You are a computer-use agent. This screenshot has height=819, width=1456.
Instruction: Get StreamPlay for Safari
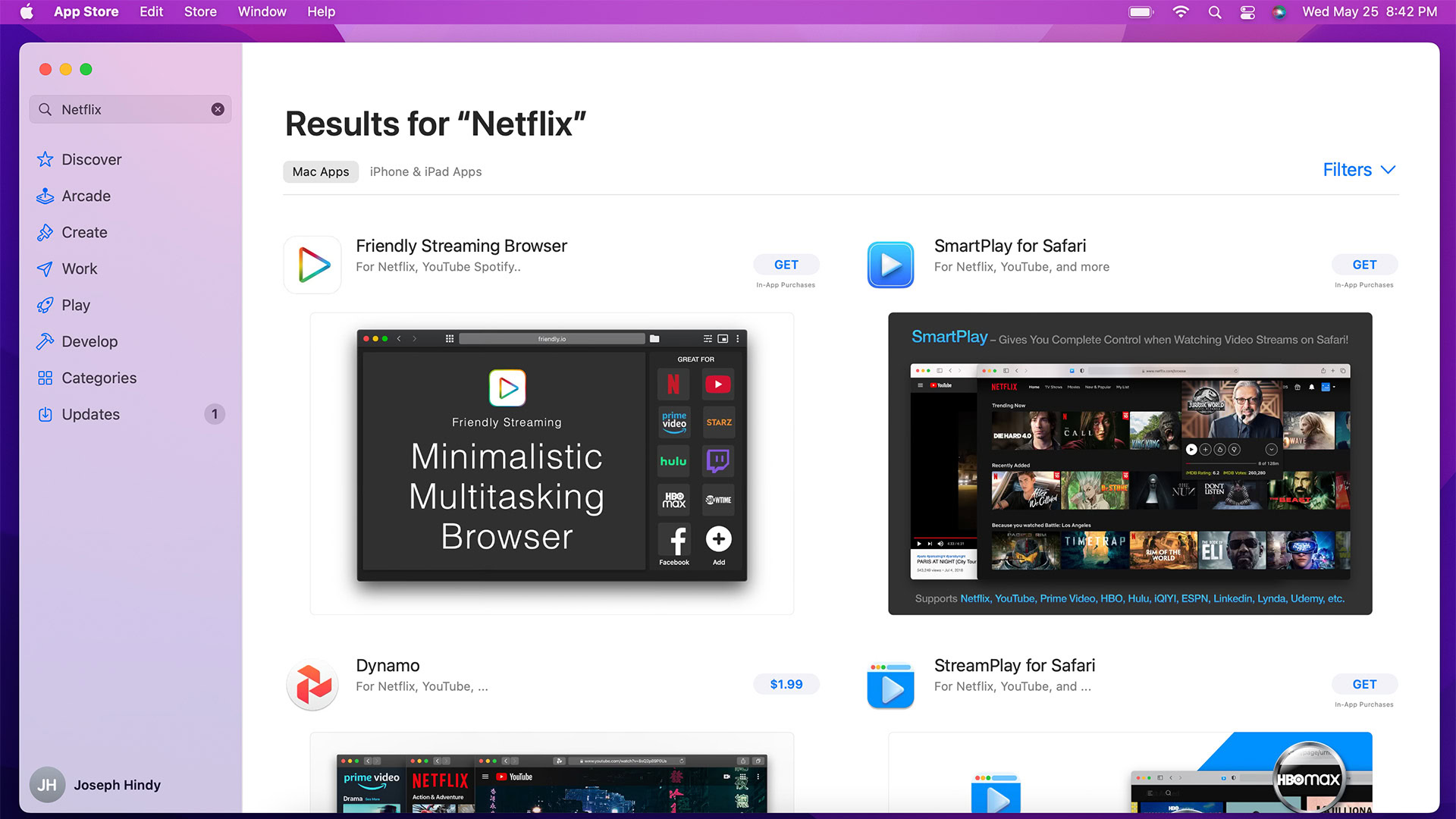[x=1363, y=684]
